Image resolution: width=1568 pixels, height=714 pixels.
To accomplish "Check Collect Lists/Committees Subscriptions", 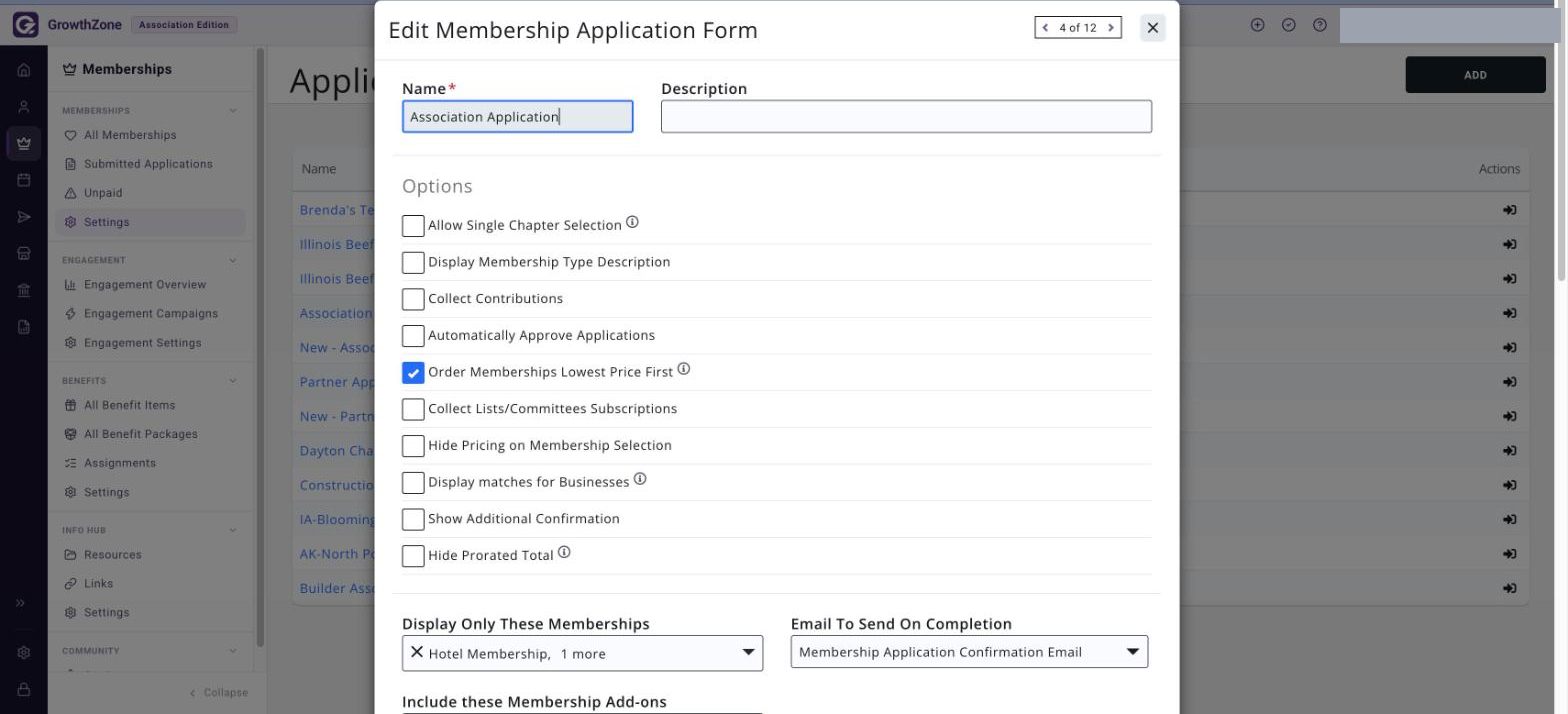I will point(413,409).
